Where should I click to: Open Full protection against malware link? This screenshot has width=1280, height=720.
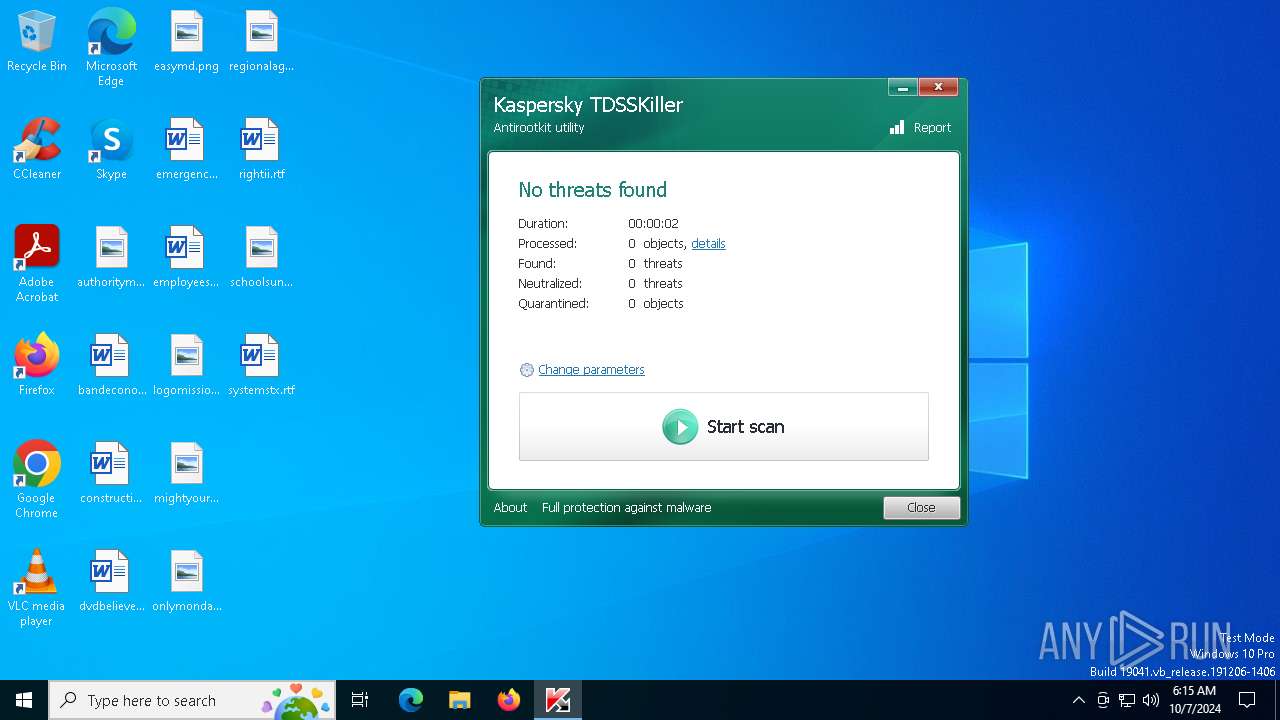[x=626, y=508]
